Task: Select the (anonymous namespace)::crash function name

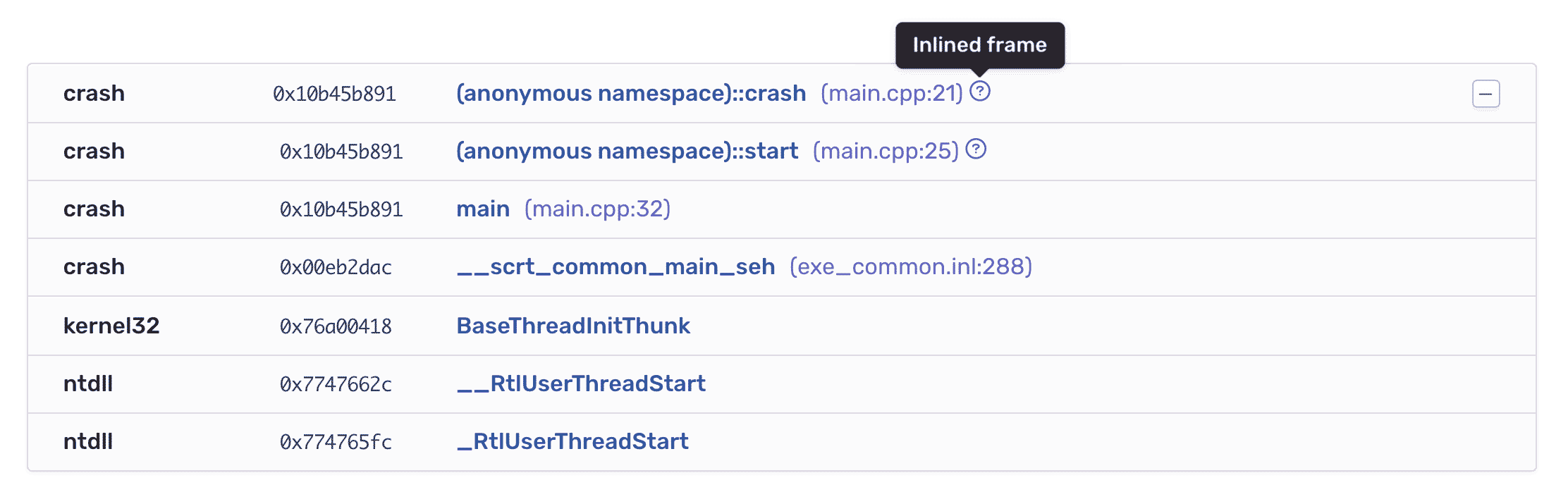Action: click(632, 92)
